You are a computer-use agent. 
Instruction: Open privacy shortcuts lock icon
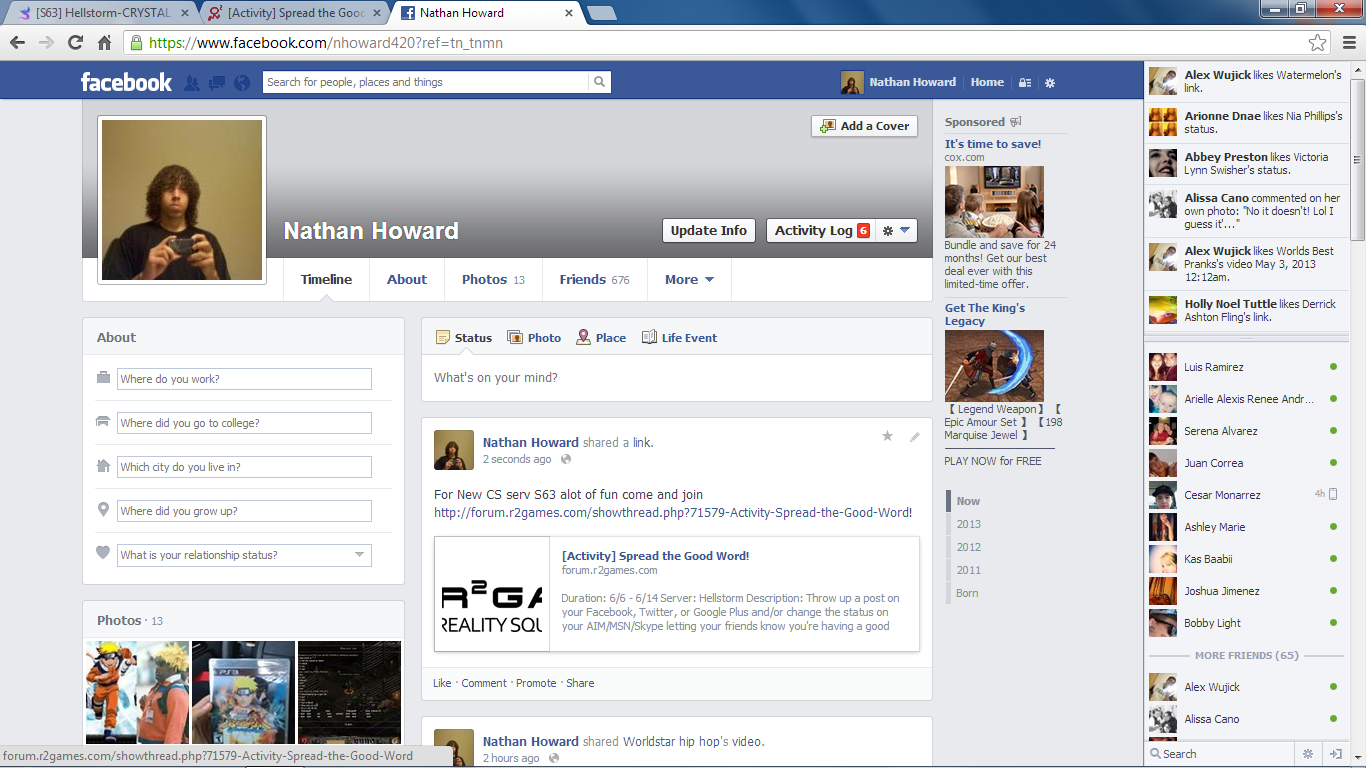[1025, 83]
